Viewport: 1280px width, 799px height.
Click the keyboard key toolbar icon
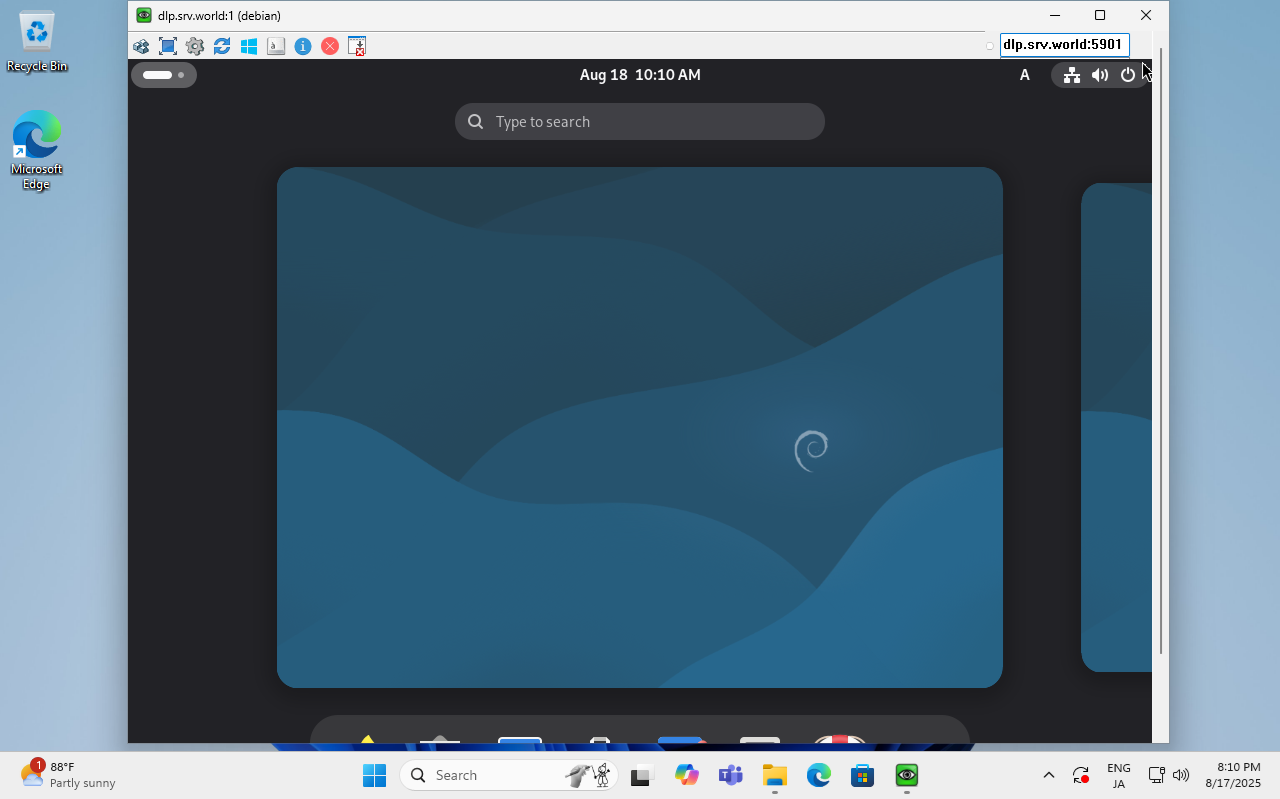[x=276, y=46]
